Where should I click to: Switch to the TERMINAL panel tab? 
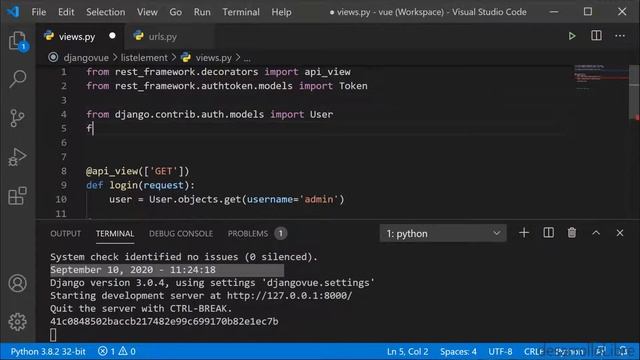(115, 233)
